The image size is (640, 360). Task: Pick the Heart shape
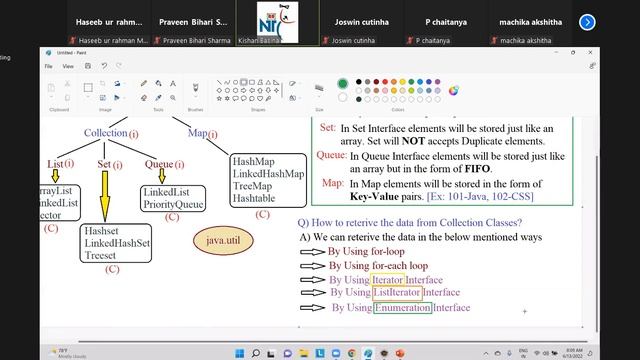(x=260, y=98)
